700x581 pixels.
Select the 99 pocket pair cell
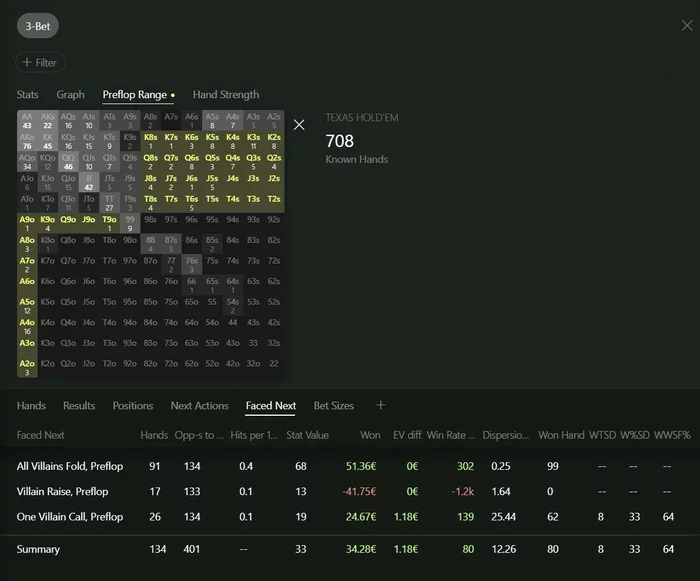point(130,223)
